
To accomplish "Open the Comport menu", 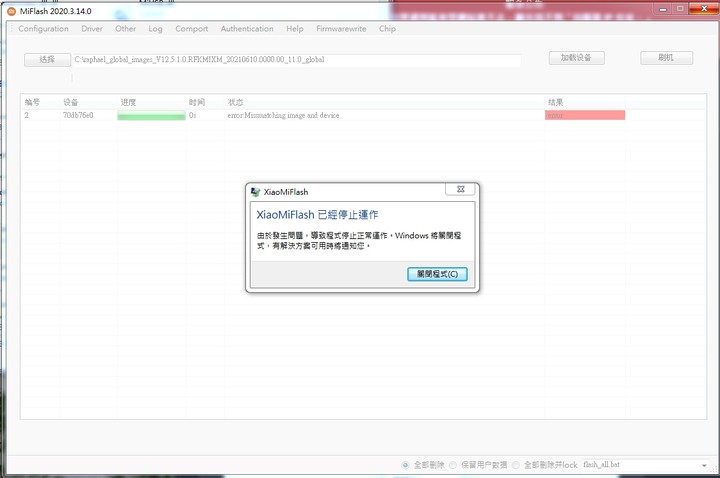I will click(x=191, y=28).
